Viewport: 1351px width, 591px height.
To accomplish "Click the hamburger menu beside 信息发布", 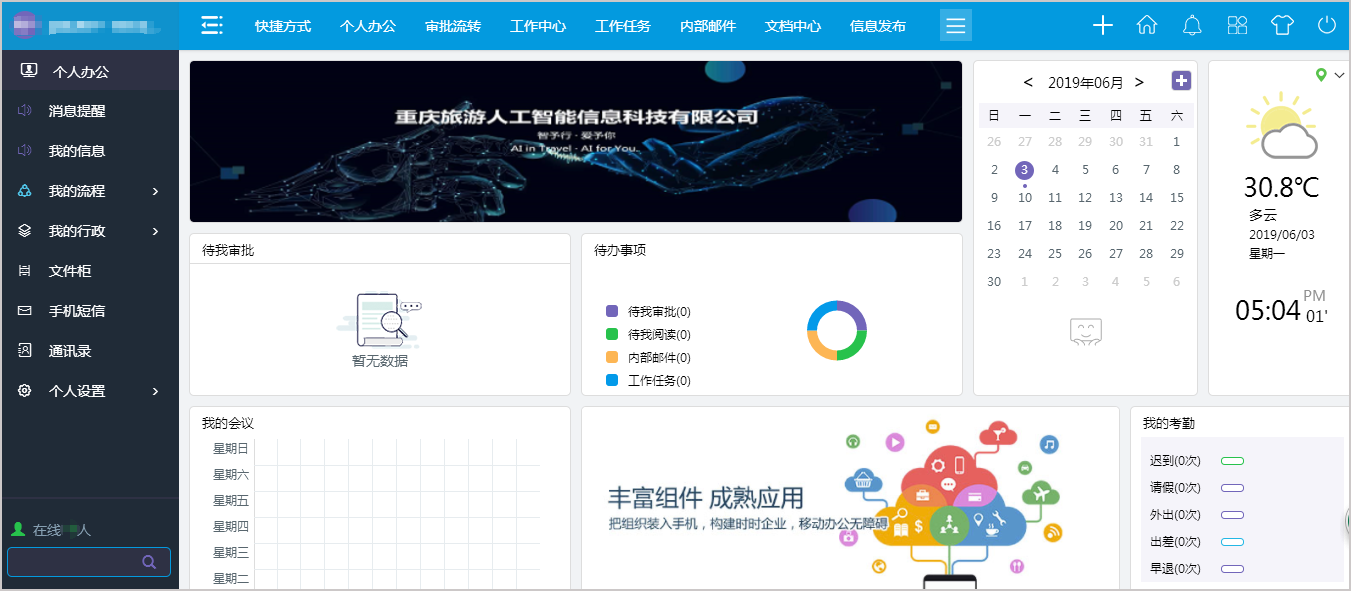I will pyautogui.click(x=955, y=25).
